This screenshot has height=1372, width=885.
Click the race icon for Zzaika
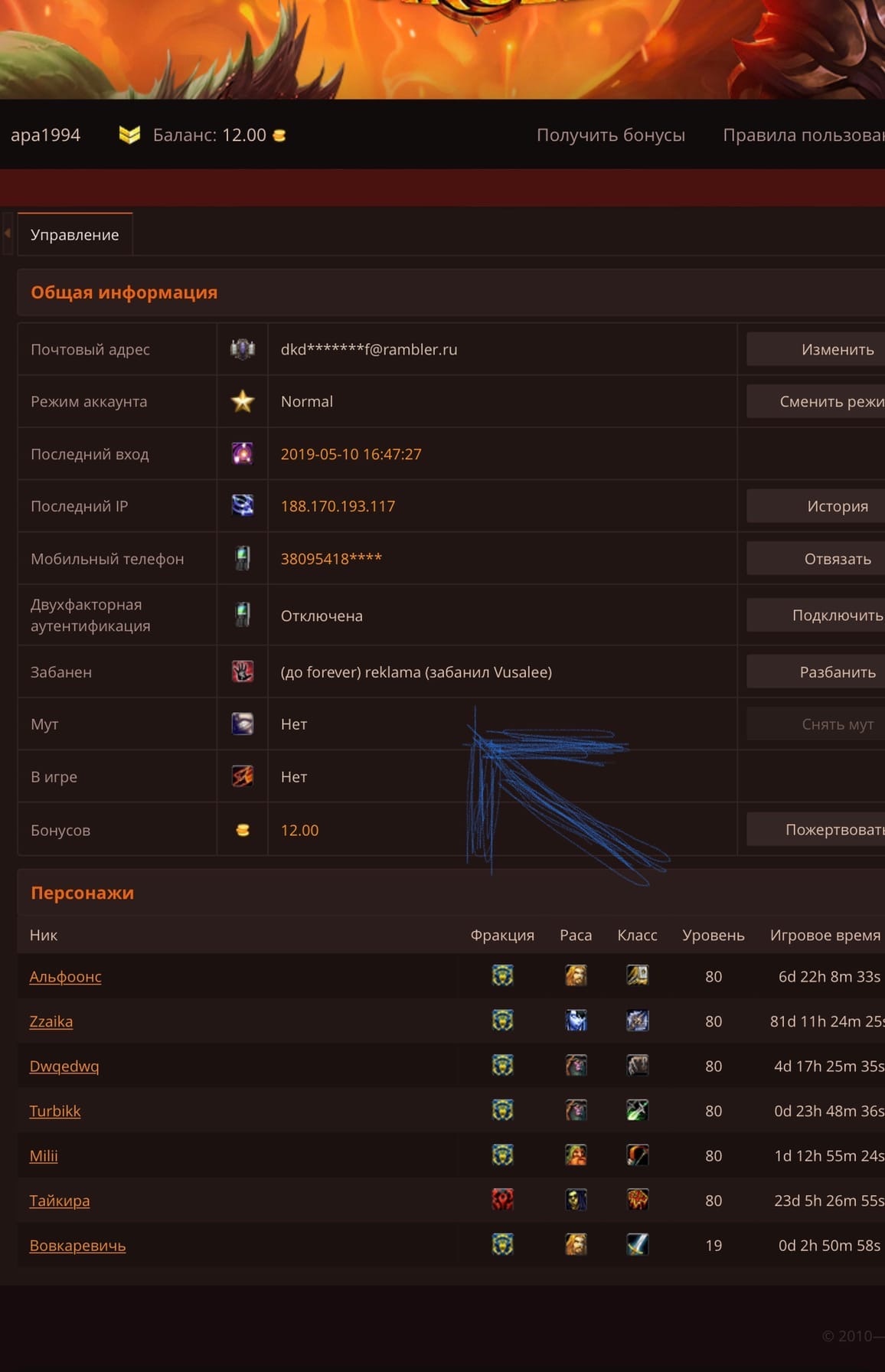tap(576, 1021)
